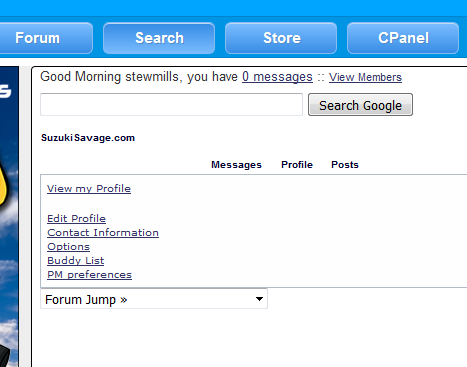Open the PM preferences link

click(x=89, y=275)
